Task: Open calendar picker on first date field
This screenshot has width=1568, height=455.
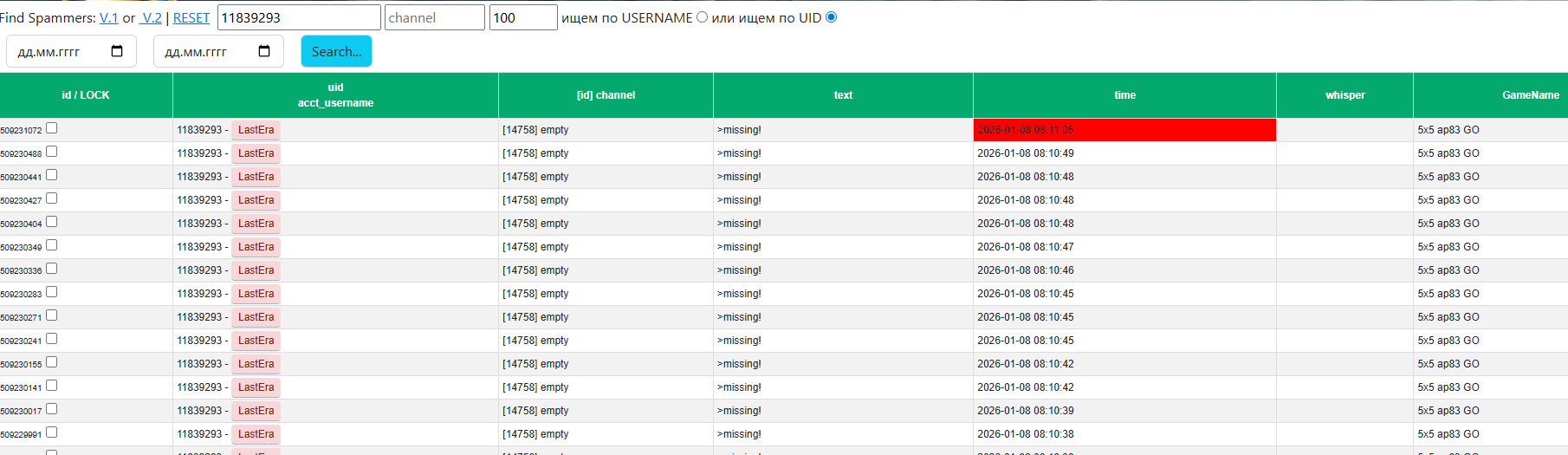Action: tap(117, 51)
